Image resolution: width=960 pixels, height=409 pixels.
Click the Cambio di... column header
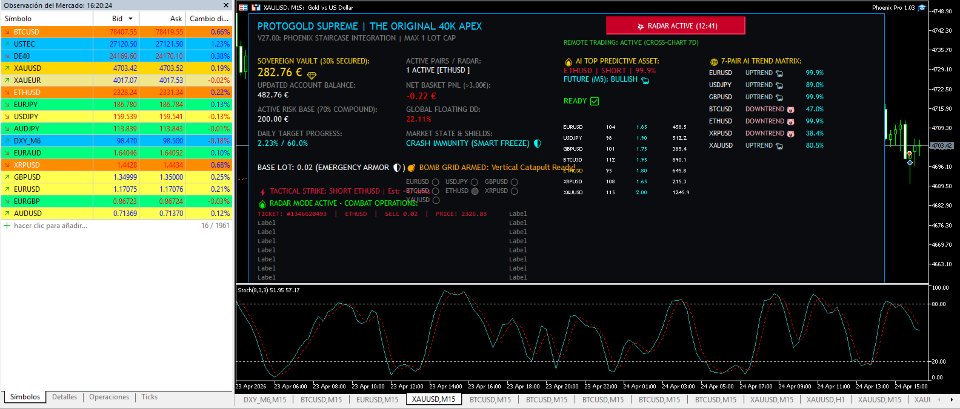coord(209,19)
